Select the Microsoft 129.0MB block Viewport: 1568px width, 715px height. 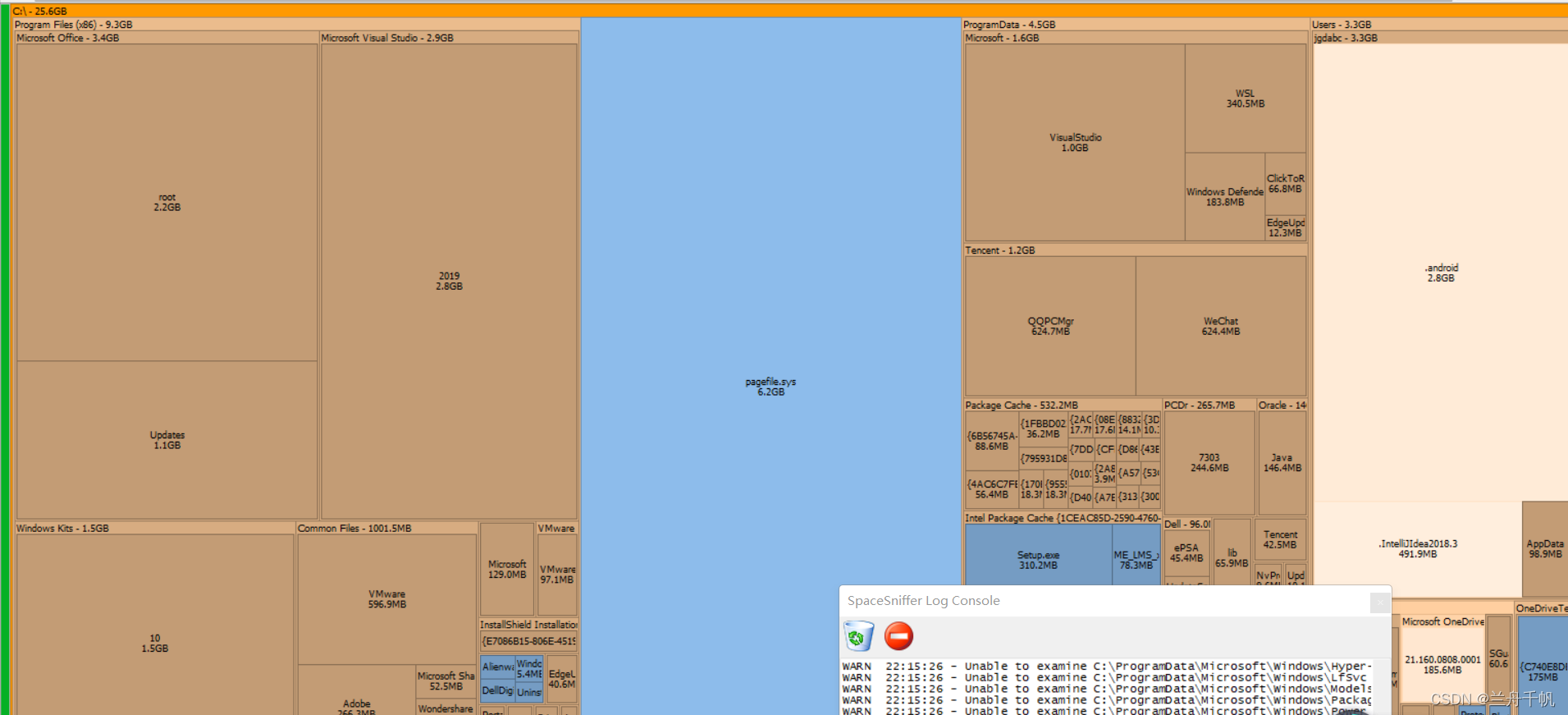[507, 569]
